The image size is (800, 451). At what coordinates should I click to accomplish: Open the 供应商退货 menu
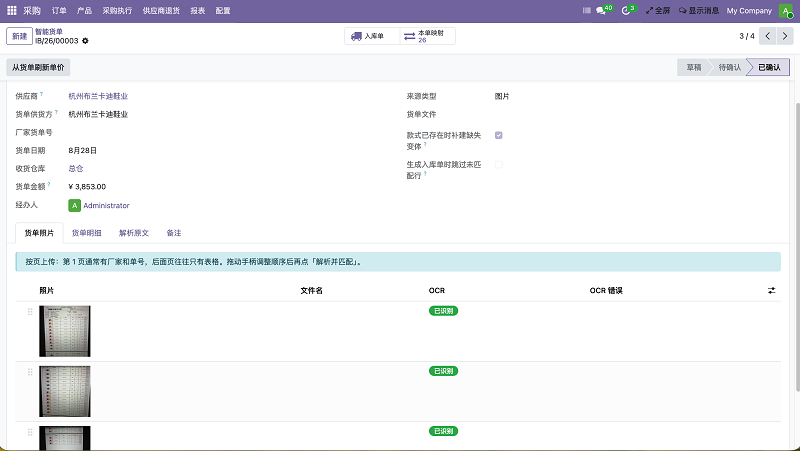(161, 11)
